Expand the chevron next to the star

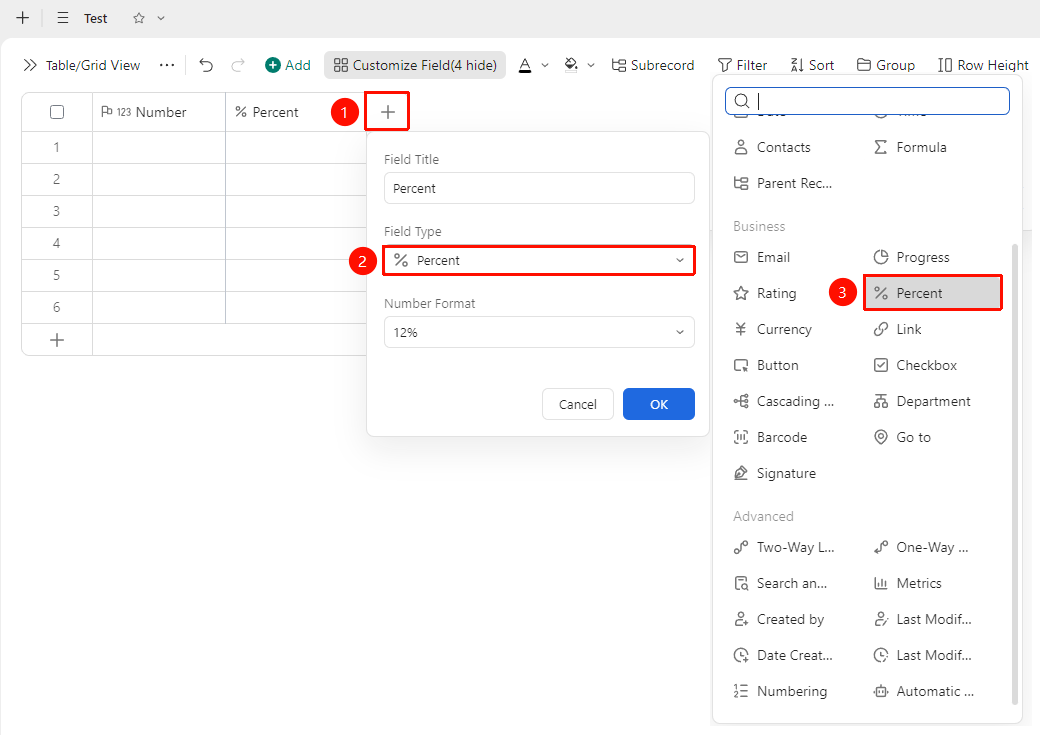[161, 18]
